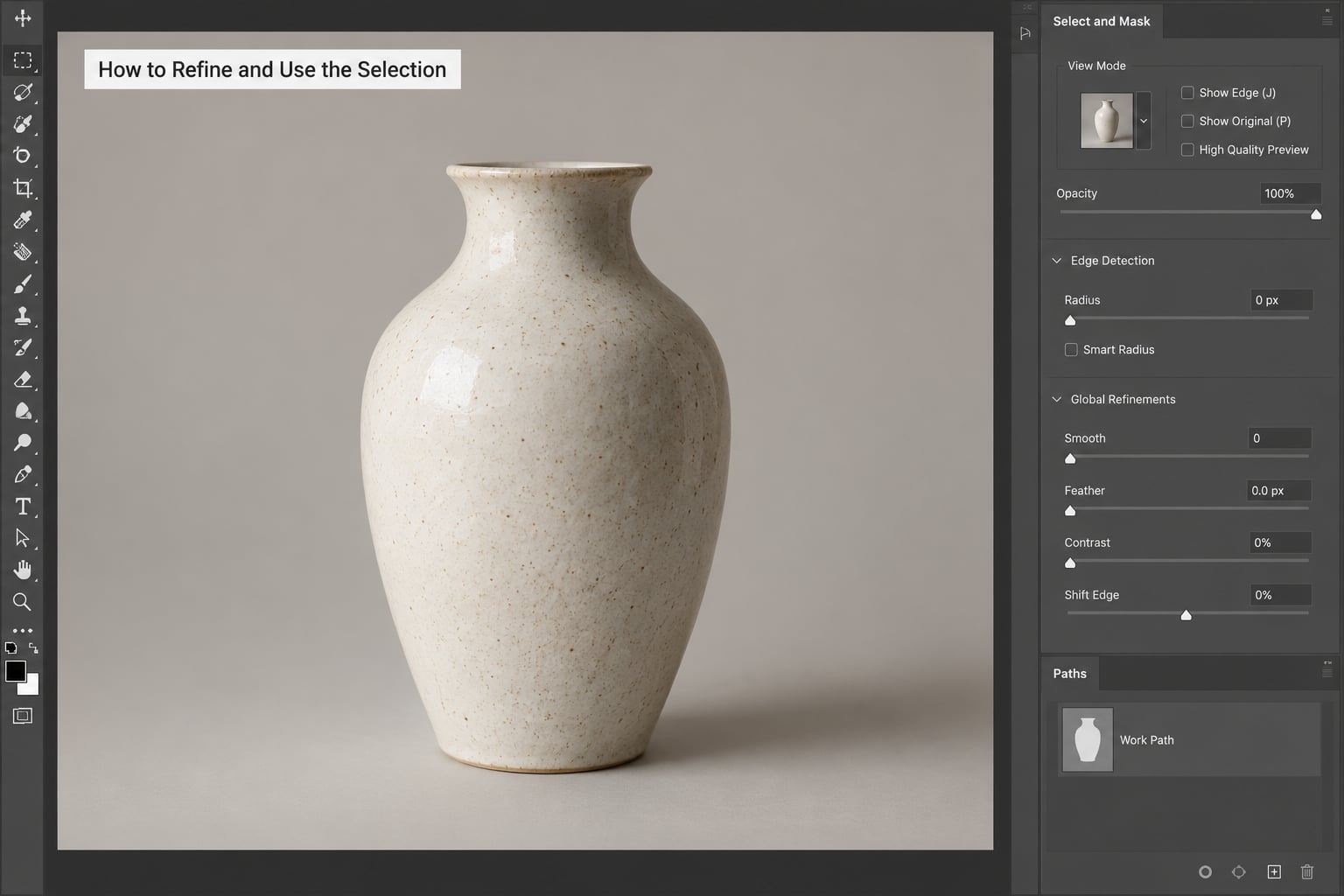Open the View Mode dropdown arrow

[x=1144, y=121]
